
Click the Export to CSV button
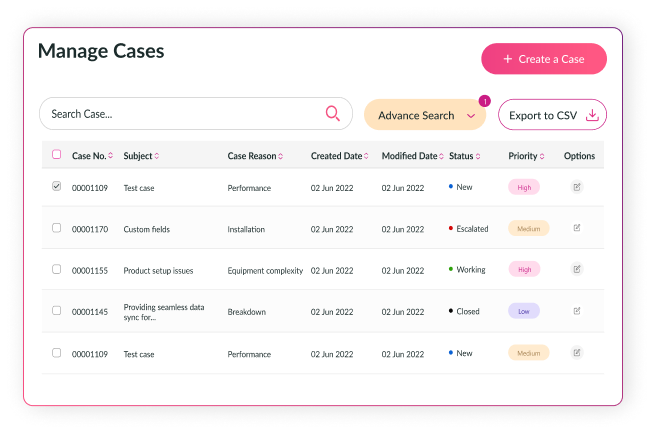click(551, 115)
